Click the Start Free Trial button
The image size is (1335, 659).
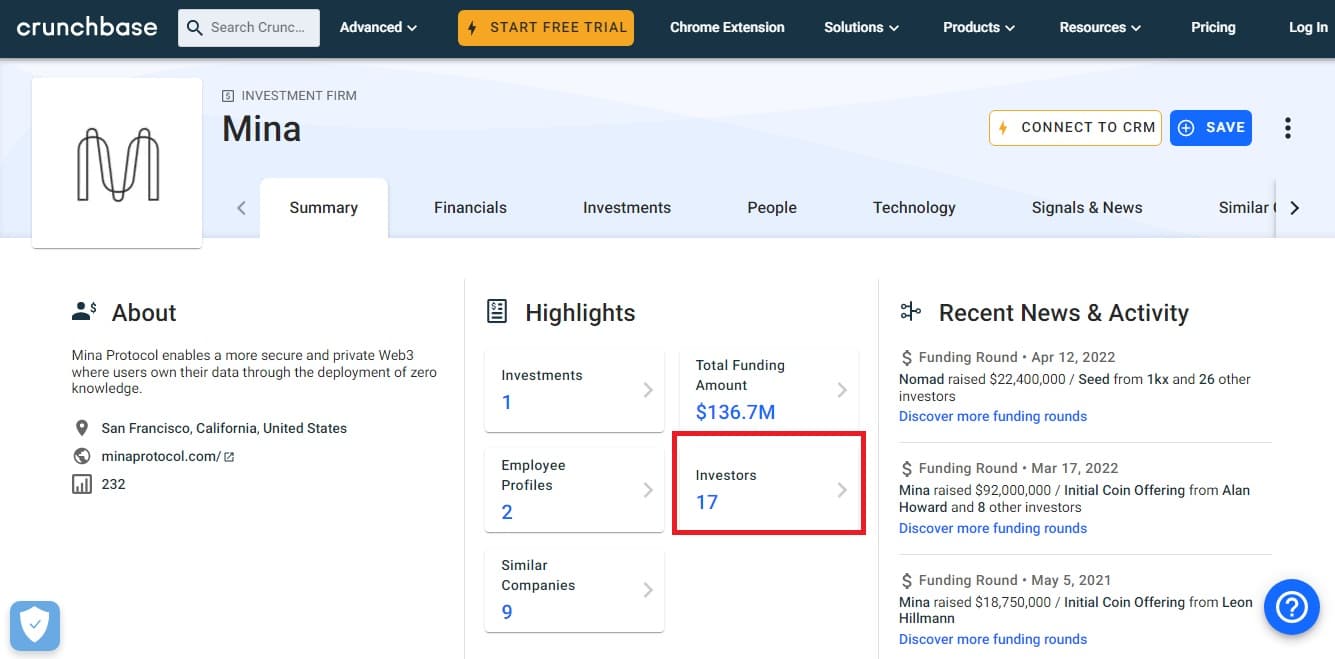[547, 27]
